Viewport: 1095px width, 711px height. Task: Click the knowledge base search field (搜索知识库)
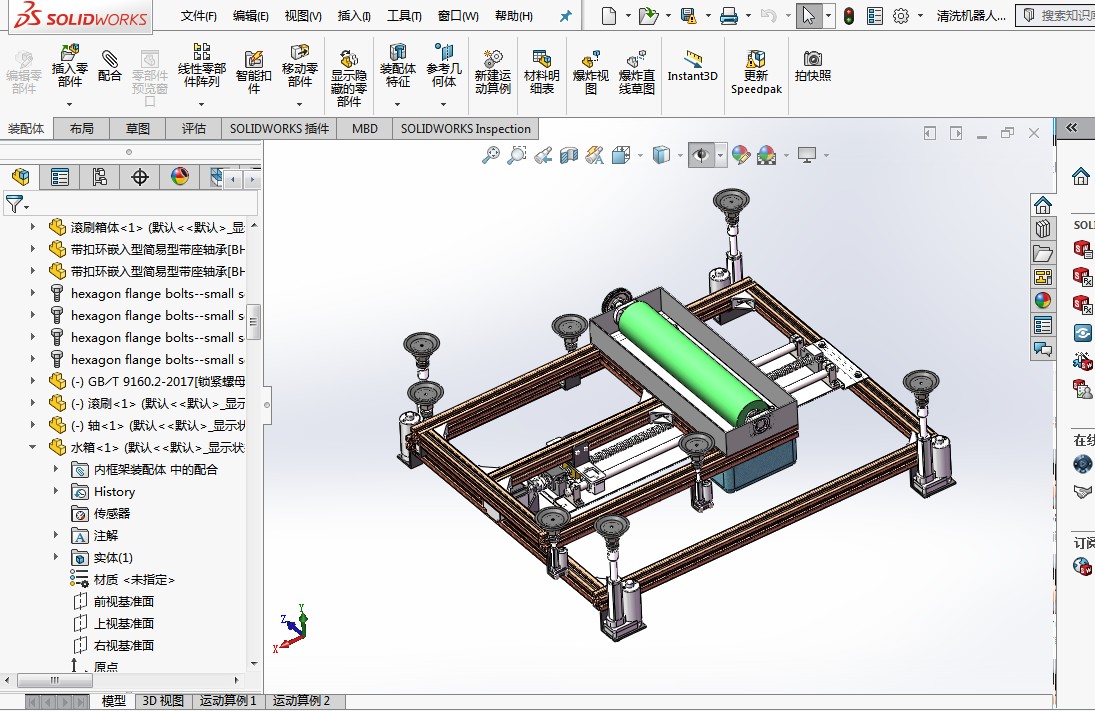point(1056,15)
